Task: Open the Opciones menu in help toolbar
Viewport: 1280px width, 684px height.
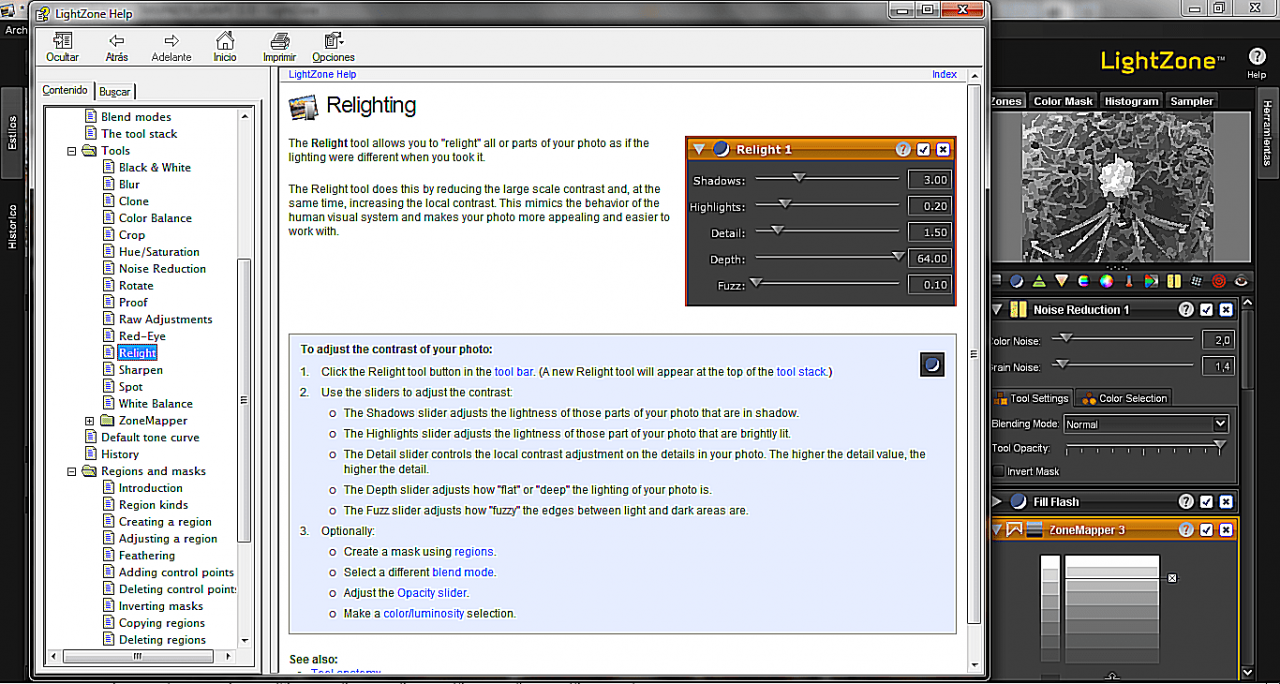Action: [334, 46]
